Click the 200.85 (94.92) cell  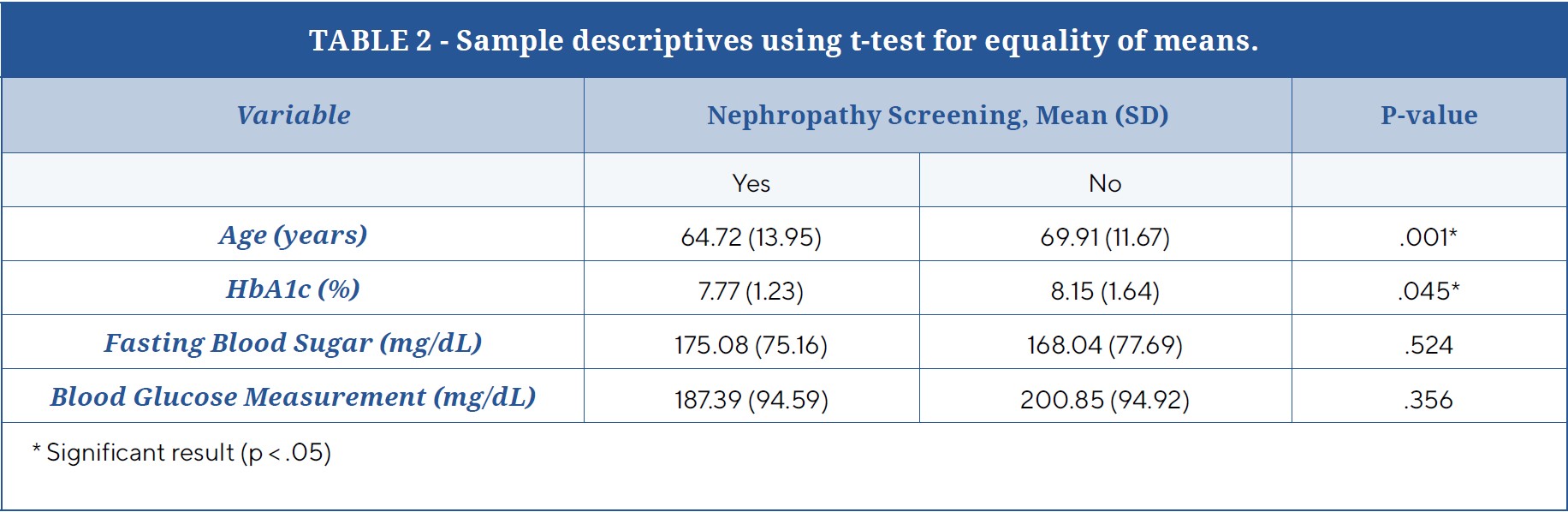[x=1105, y=400]
